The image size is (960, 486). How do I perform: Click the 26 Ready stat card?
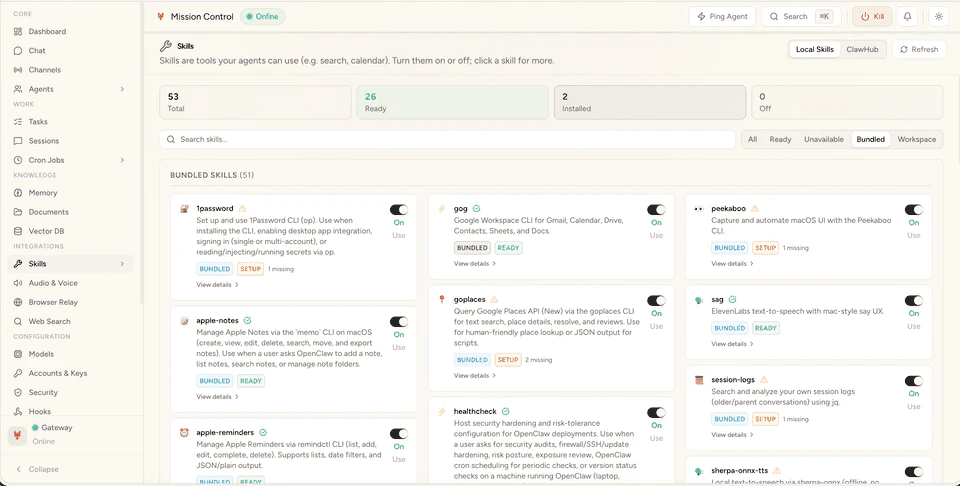click(452, 102)
